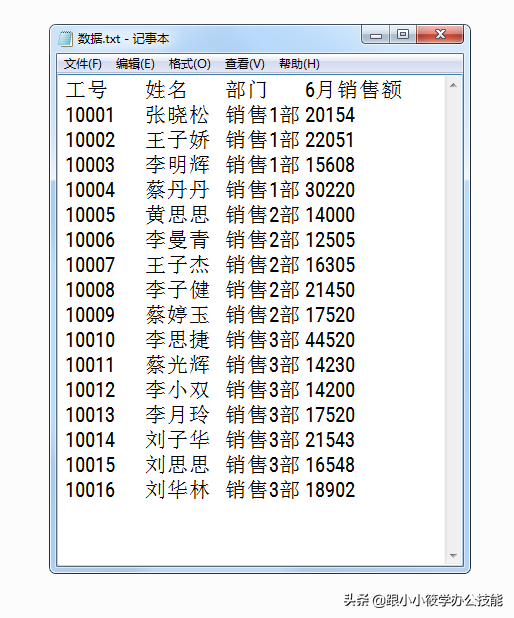This screenshot has width=514, height=618.
Task: Click the sales value 14230
Action: coord(330,365)
